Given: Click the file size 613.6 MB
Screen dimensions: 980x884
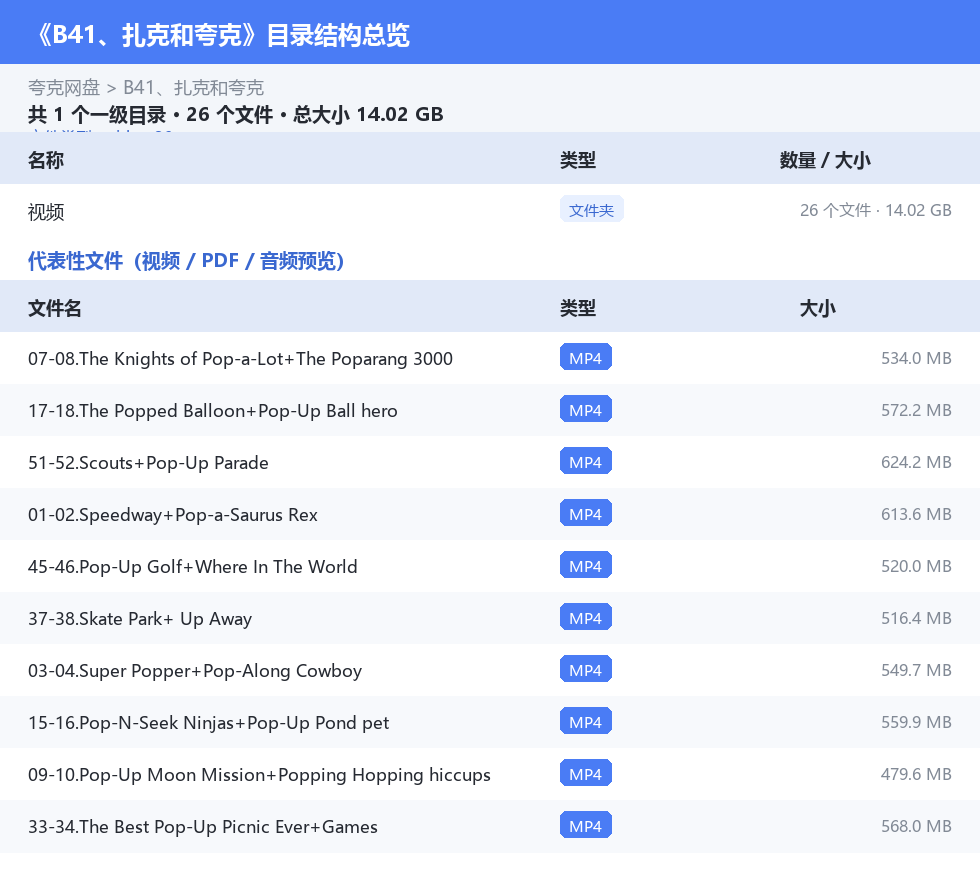Looking at the screenshot, I should coord(916,514).
